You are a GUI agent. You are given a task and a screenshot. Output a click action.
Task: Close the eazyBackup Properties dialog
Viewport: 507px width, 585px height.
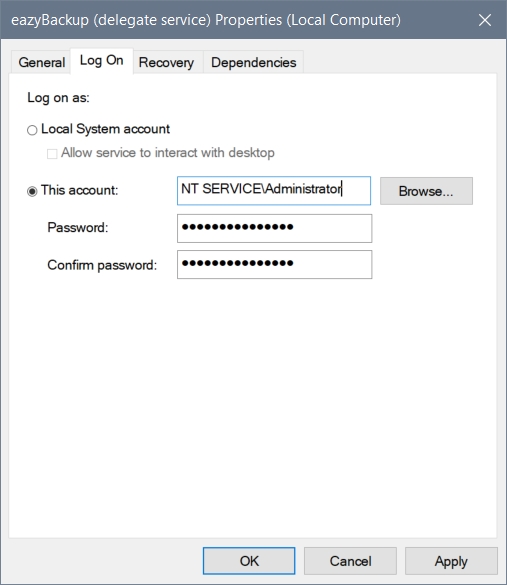click(x=485, y=20)
